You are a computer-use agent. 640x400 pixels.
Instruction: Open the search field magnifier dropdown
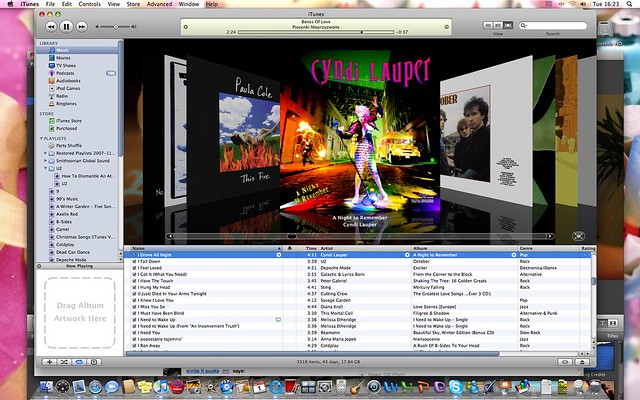tap(524, 25)
